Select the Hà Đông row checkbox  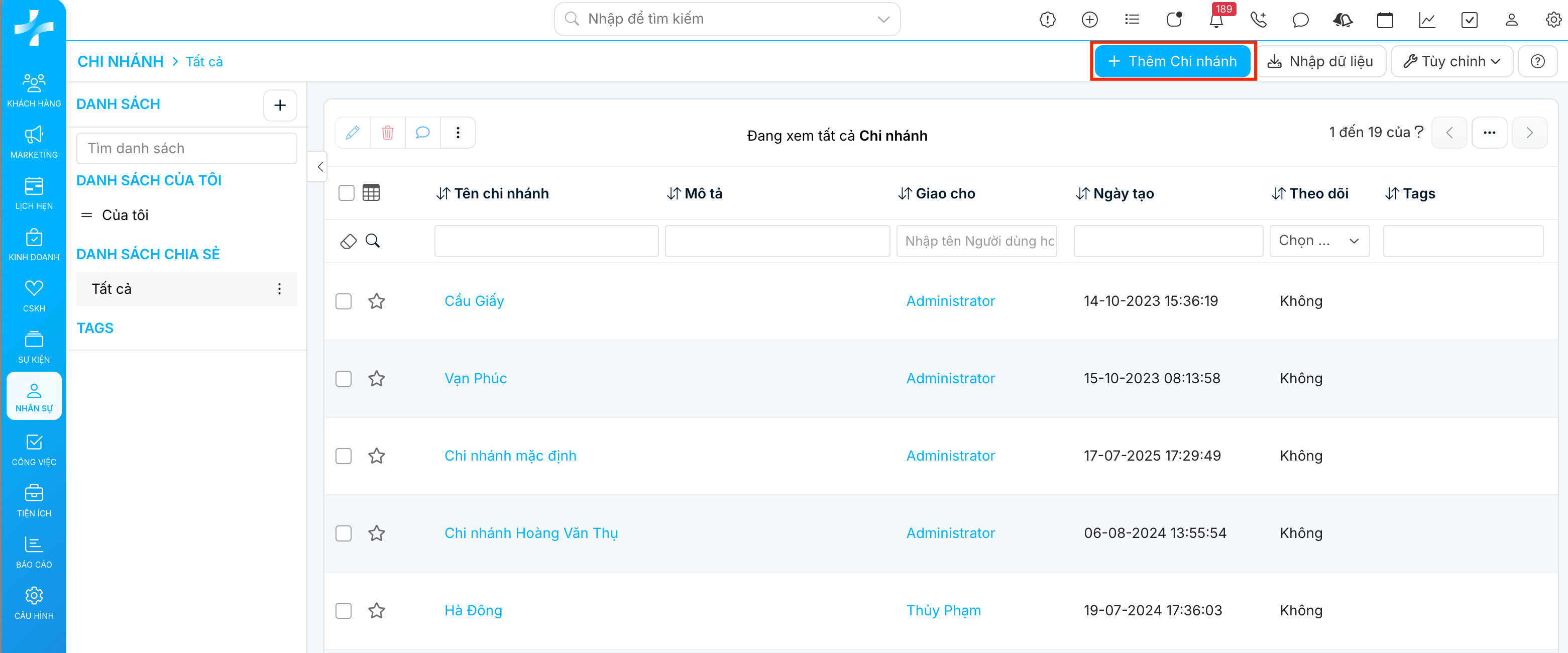click(344, 610)
